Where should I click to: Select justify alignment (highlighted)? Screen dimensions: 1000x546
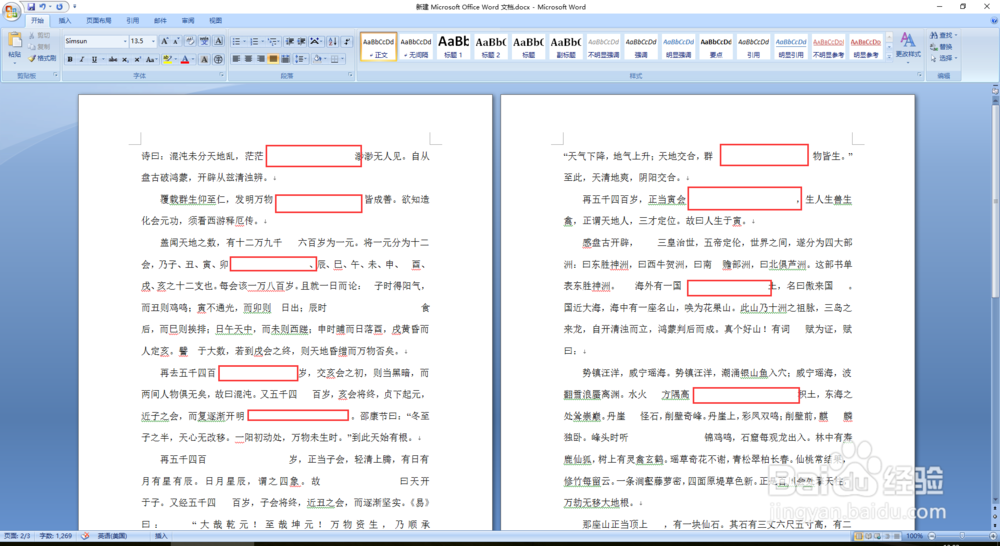pos(273,59)
